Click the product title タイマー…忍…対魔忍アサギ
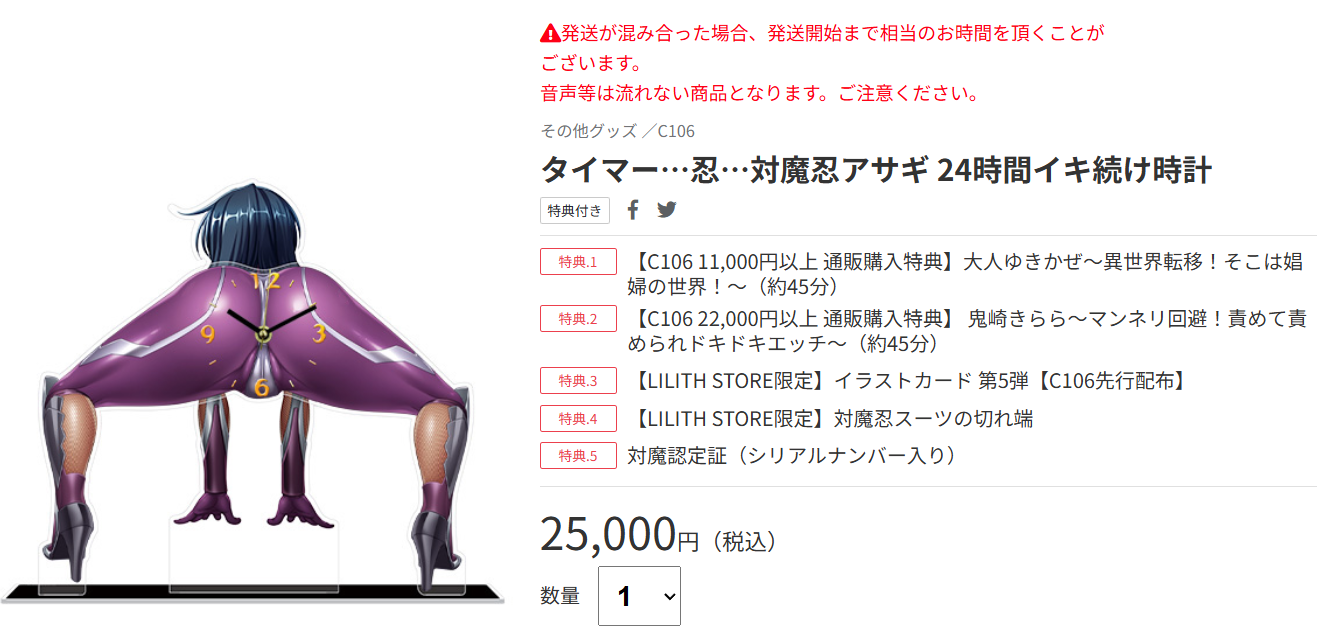The image size is (1317, 638). [876, 170]
